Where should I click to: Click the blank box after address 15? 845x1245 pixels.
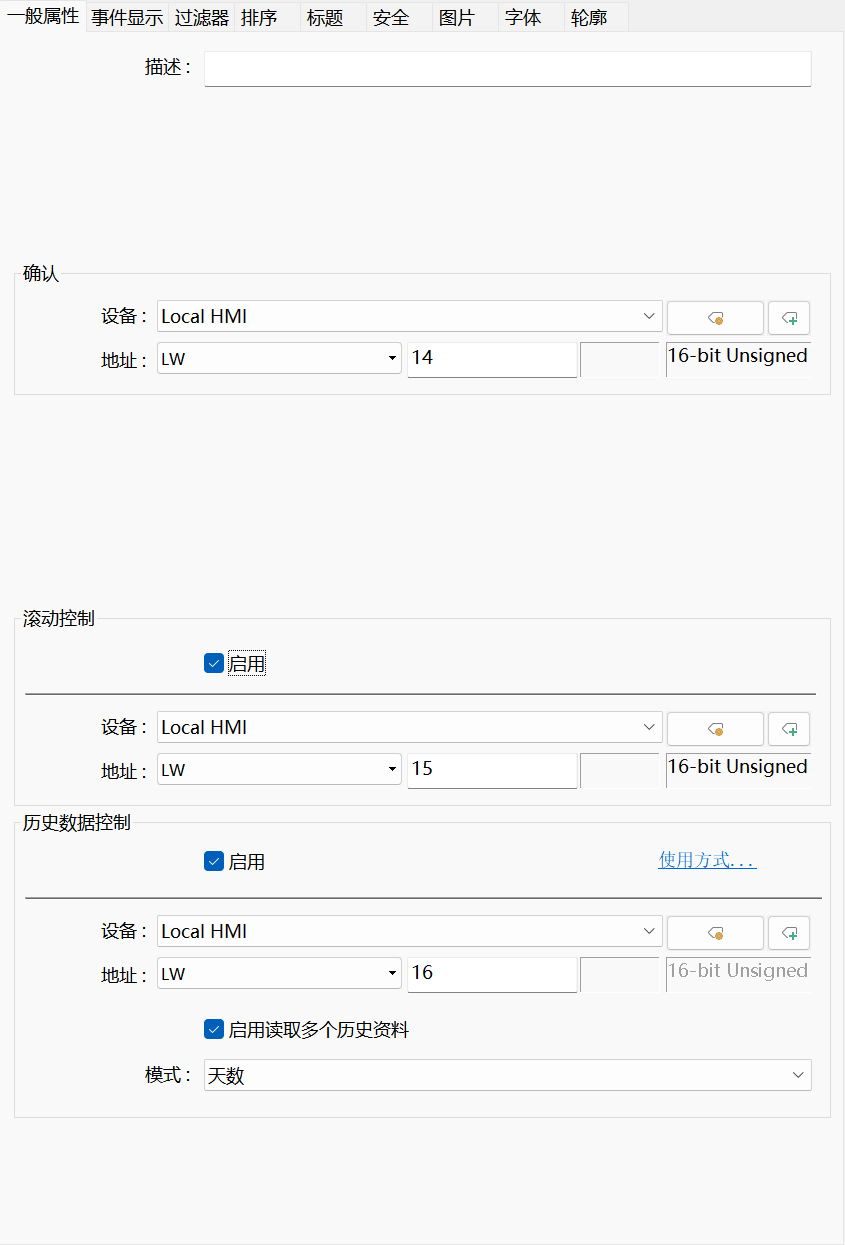[x=620, y=770]
